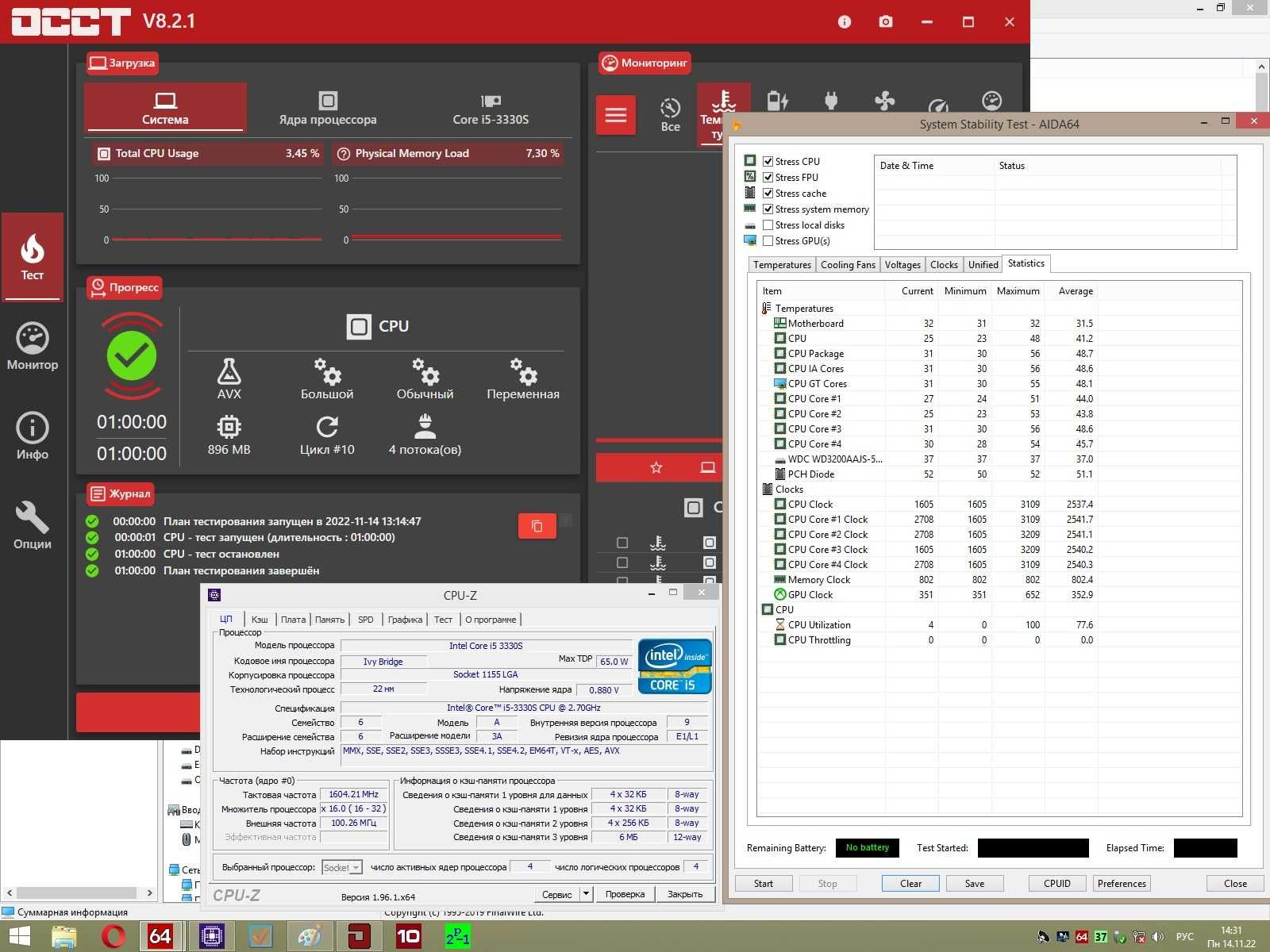The width and height of the screenshot is (1270, 952).
Task: Click CPUID button in AIDA64
Action: (1057, 883)
